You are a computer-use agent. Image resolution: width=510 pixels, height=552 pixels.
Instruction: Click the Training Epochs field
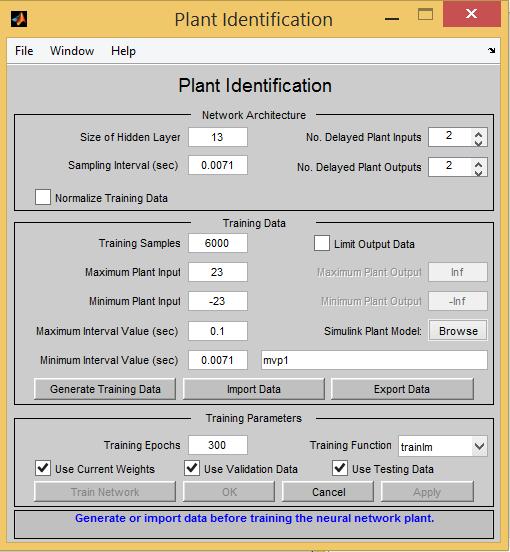tap(218, 445)
